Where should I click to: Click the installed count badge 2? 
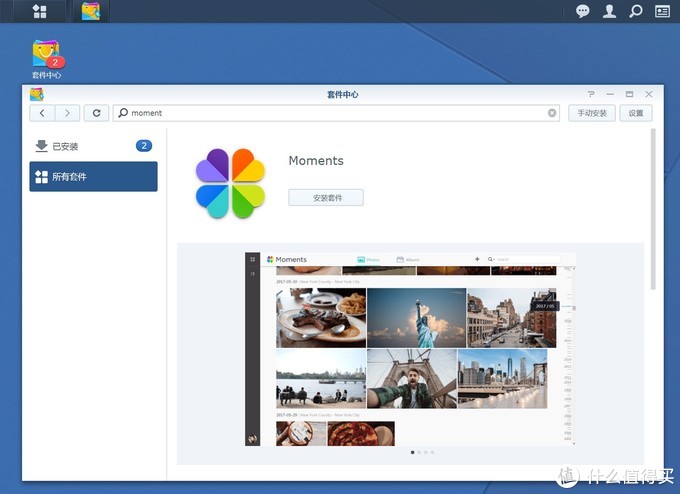[144, 146]
